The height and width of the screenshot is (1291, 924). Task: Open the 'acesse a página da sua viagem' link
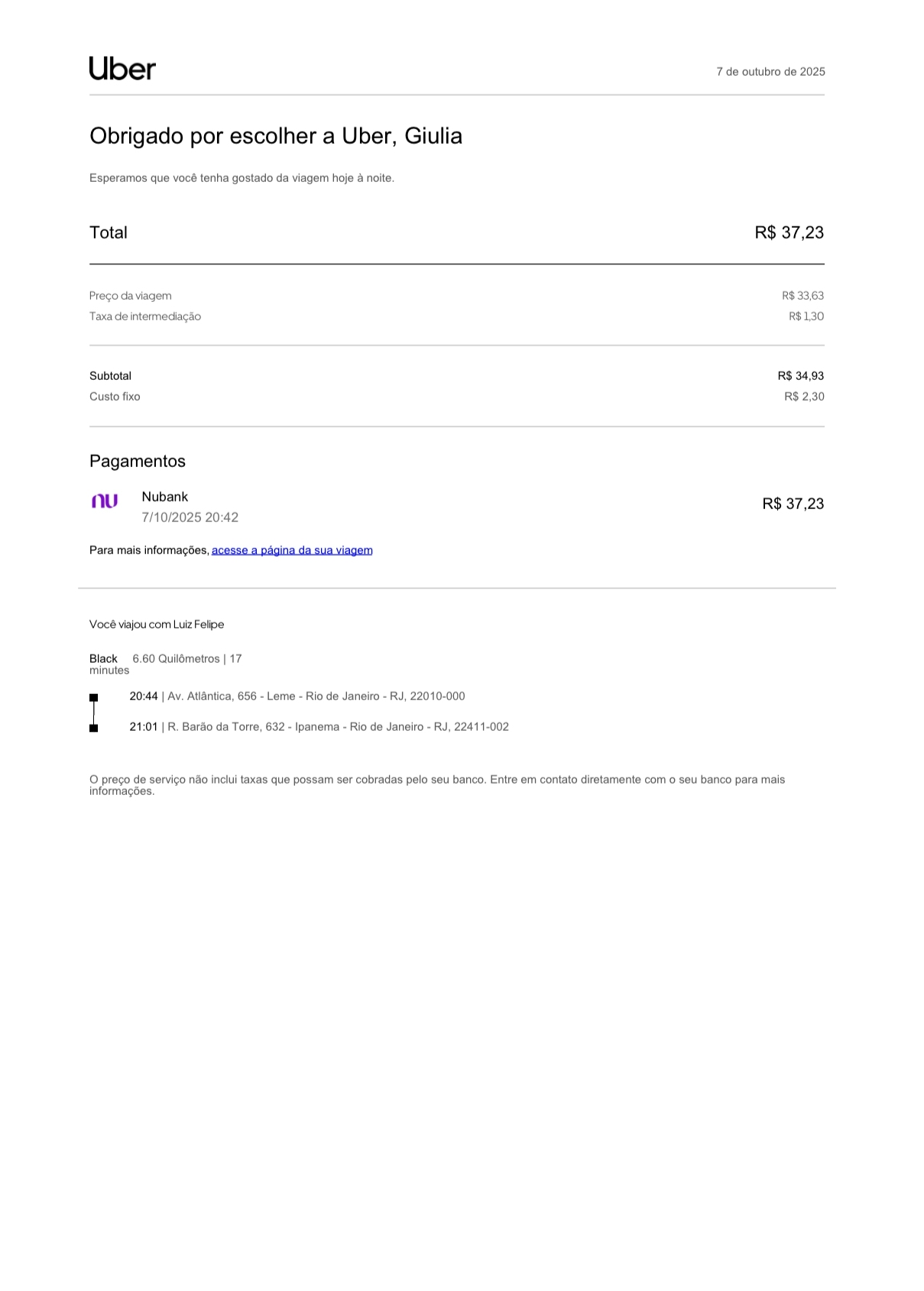tap(292, 550)
